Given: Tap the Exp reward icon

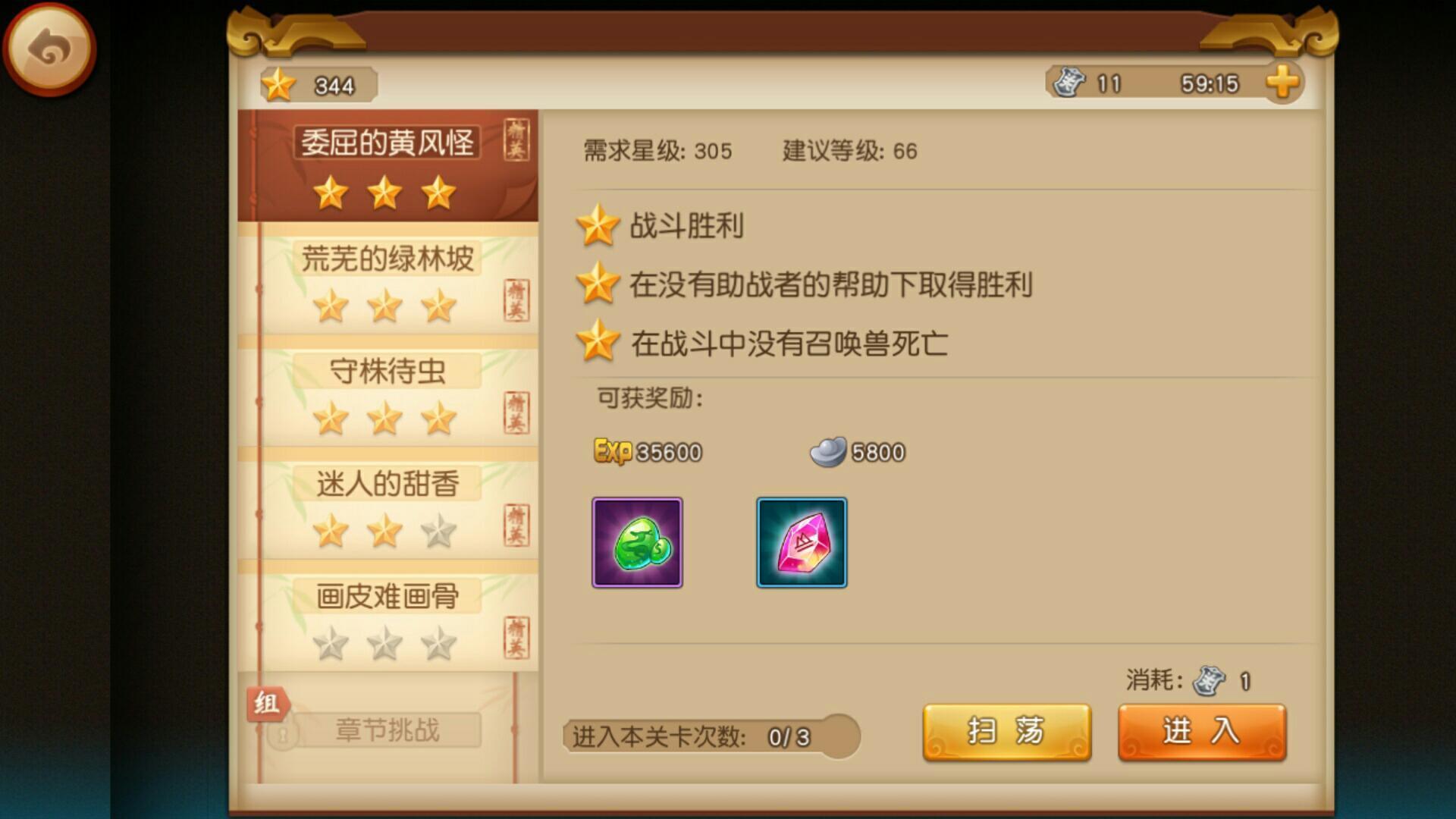Looking at the screenshot, I should 612,451.
